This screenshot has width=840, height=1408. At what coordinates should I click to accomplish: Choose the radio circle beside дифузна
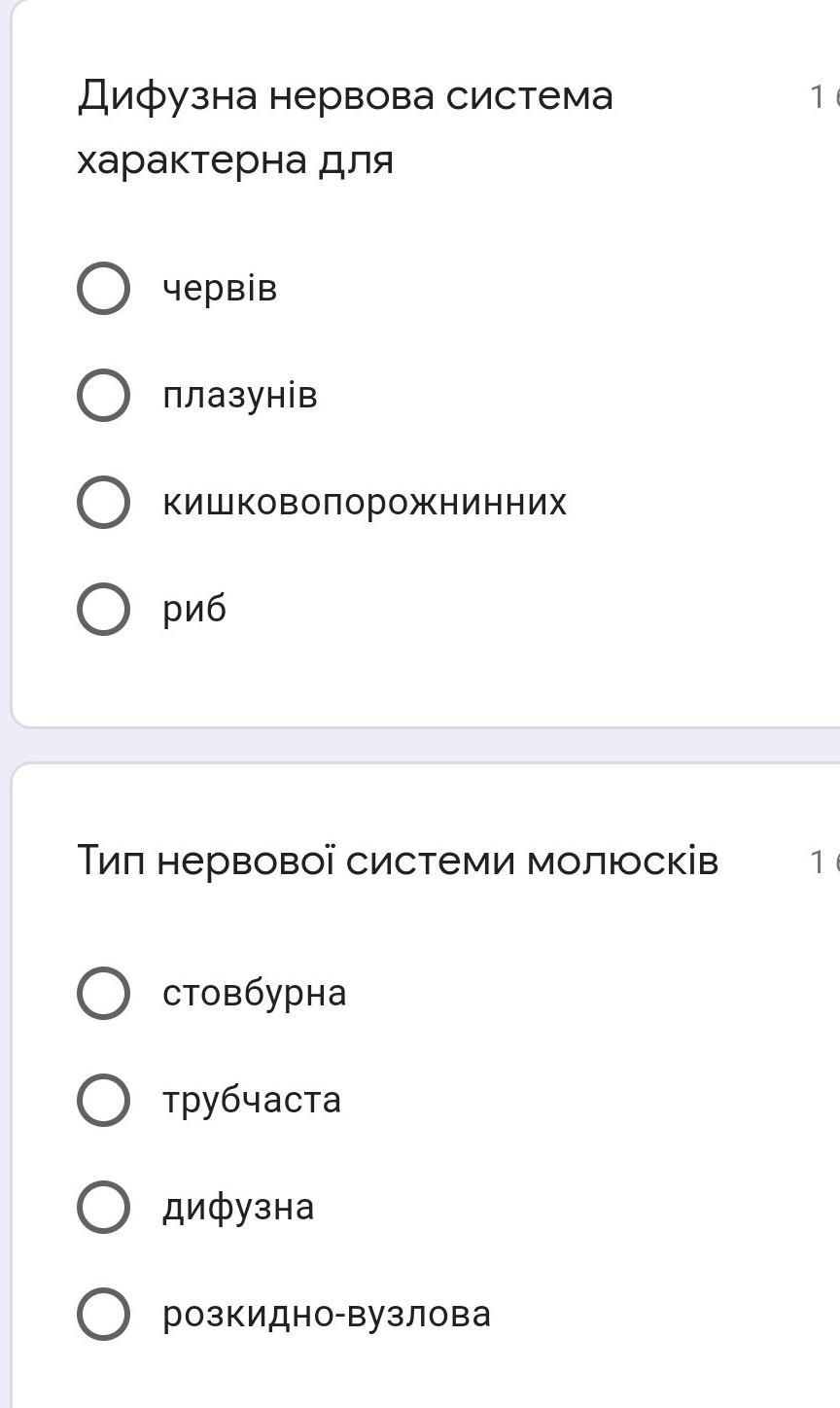point(103,1207)
